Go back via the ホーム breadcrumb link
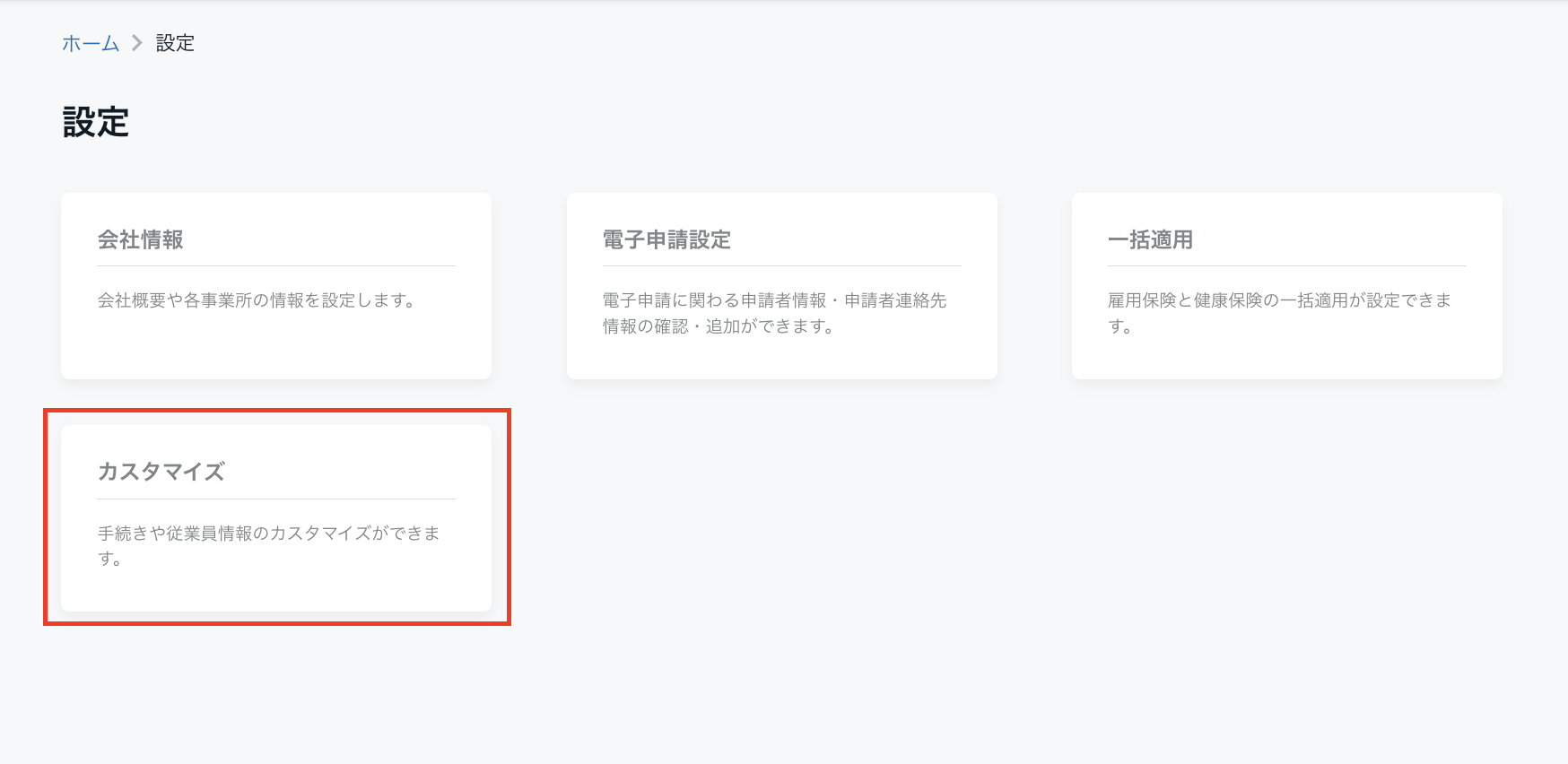Viewport: 1568px width, 764px height. [x=91, y=43]
